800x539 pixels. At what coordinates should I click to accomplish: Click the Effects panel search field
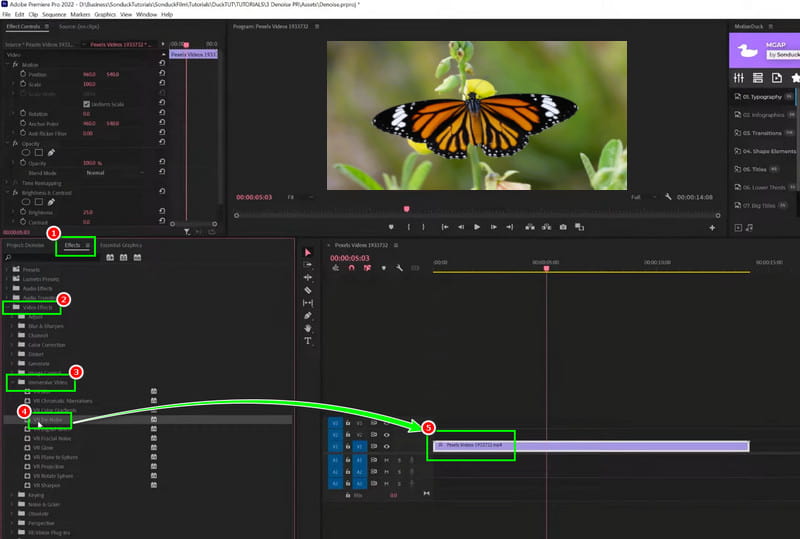point(51,257)
